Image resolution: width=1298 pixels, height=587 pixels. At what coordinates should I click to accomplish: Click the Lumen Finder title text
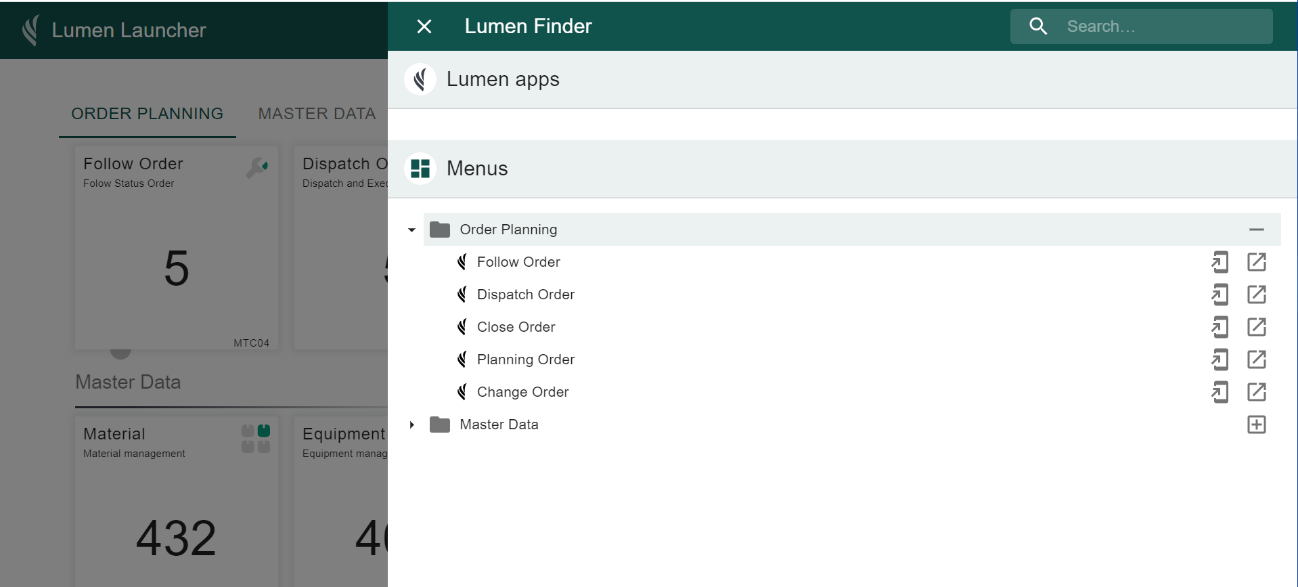click(x=528, y=27)
